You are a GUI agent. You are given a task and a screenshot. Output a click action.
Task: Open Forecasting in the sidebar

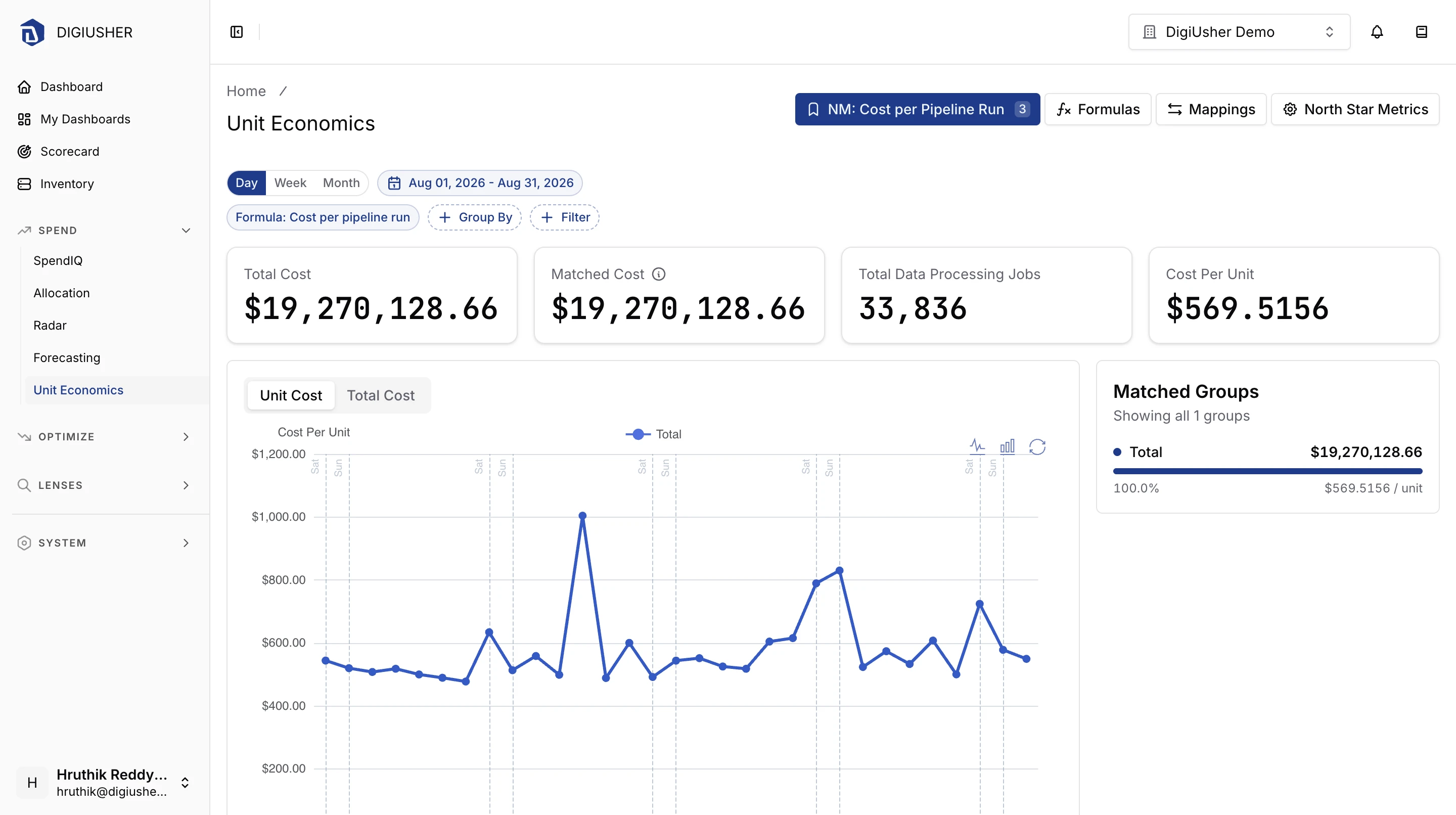67,357
